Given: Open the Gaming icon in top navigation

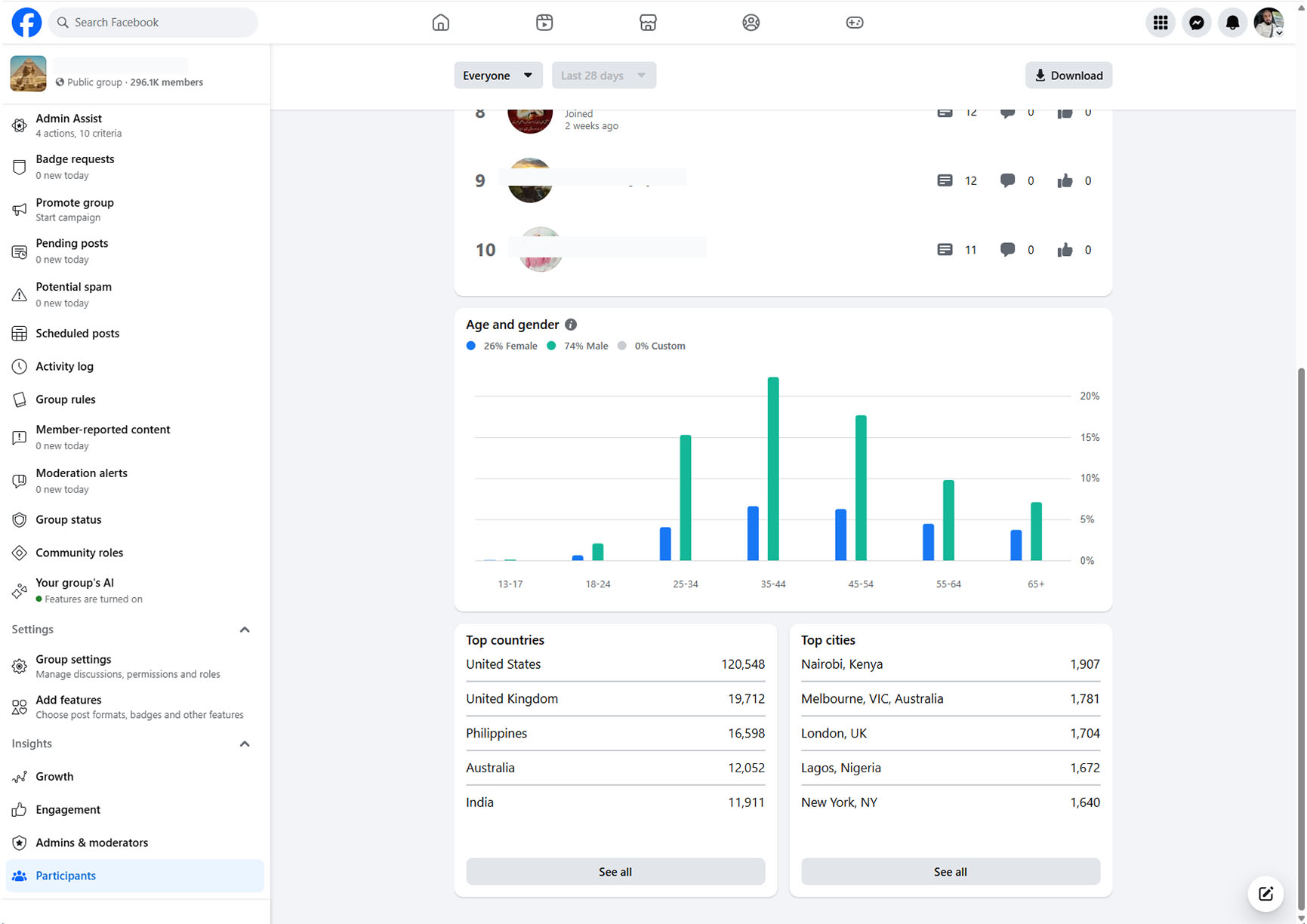Looking at the screenshot, I should (854, 23).
